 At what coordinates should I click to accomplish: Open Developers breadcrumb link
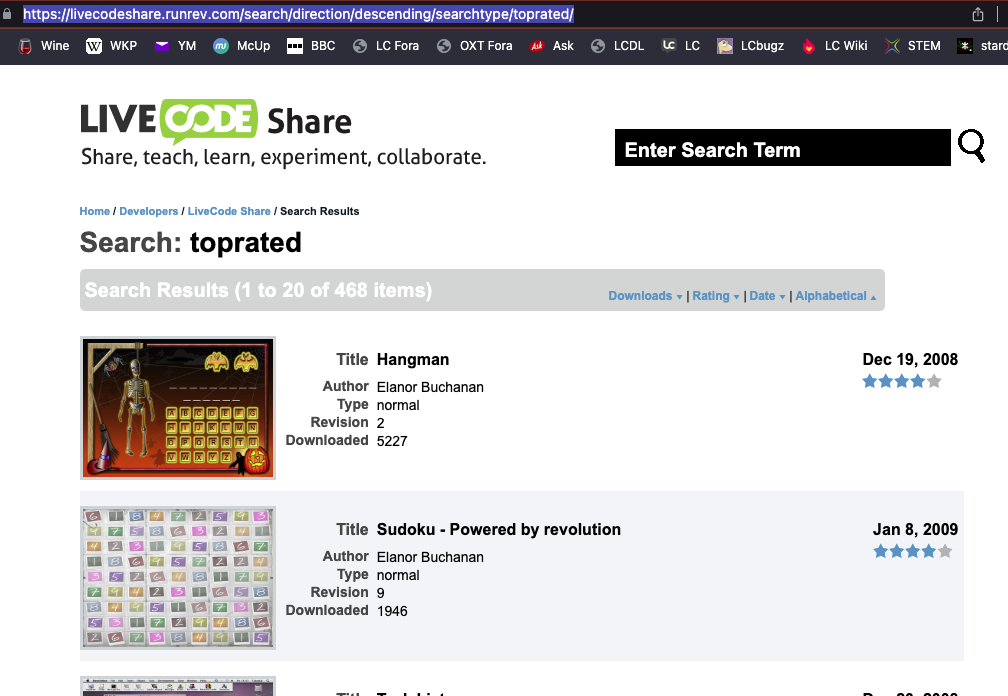point(148,211)
